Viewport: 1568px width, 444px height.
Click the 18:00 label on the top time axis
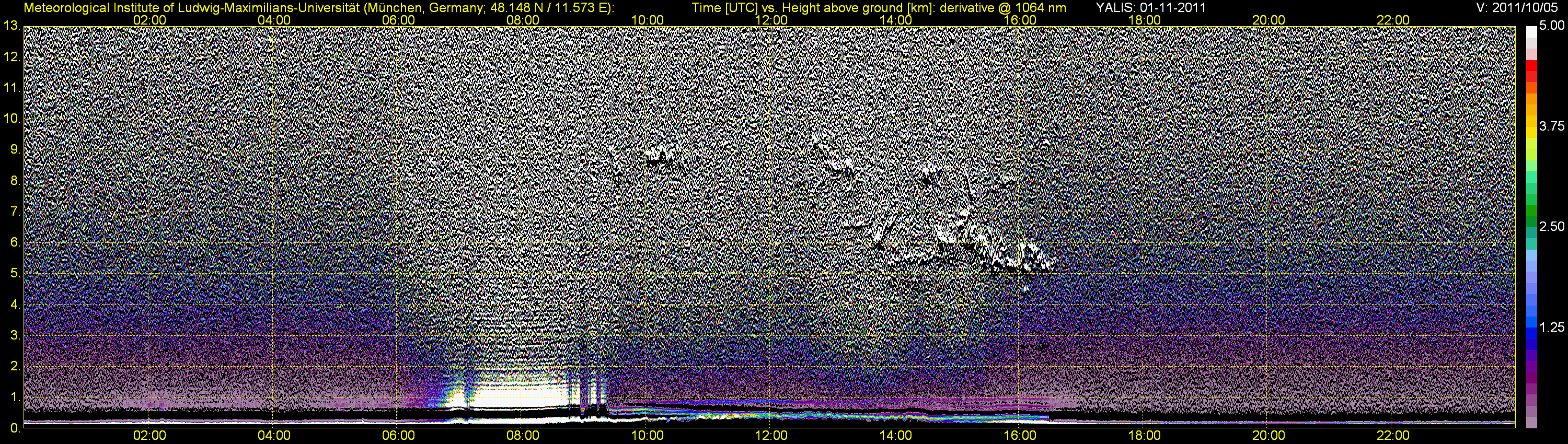[1144, 20]
